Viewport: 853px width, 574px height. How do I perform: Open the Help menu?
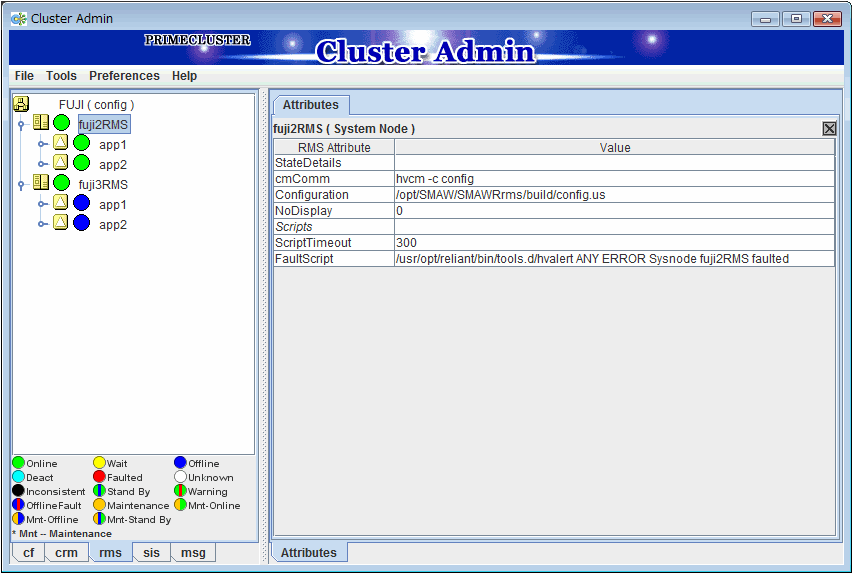[184, 76]
